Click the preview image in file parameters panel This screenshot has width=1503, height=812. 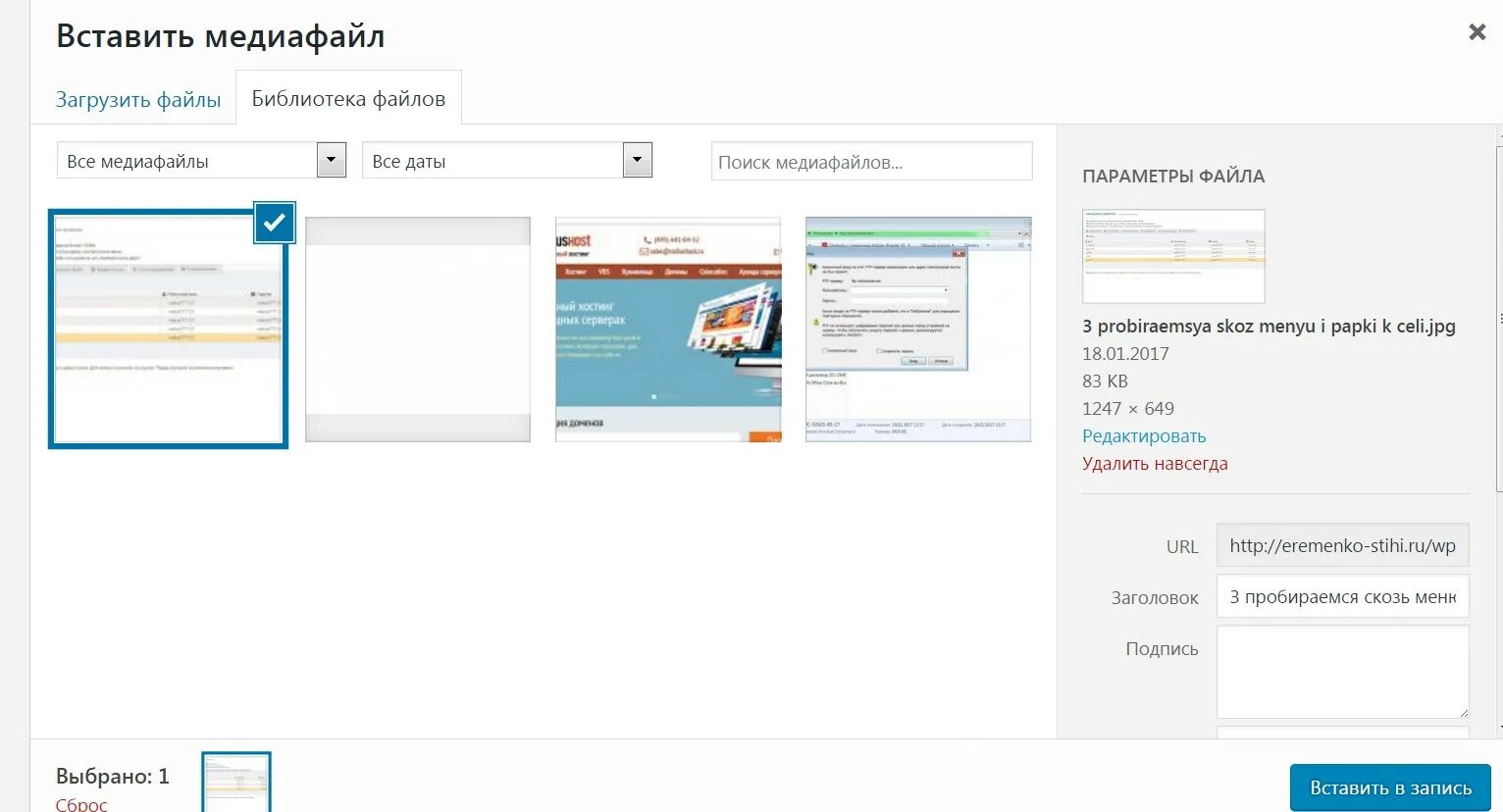(1173, 256)
